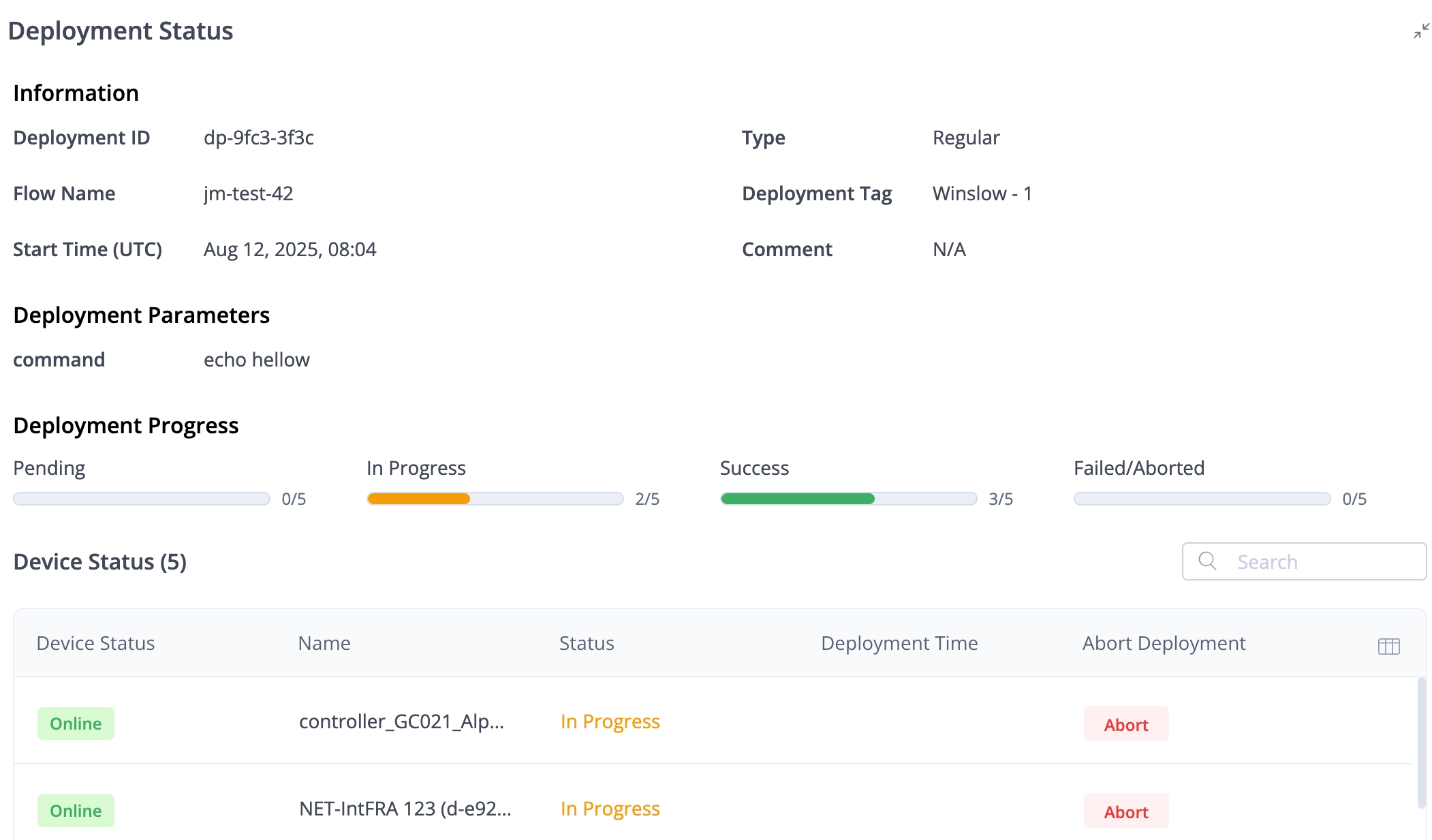Click the search magnifier icon

1207,561
